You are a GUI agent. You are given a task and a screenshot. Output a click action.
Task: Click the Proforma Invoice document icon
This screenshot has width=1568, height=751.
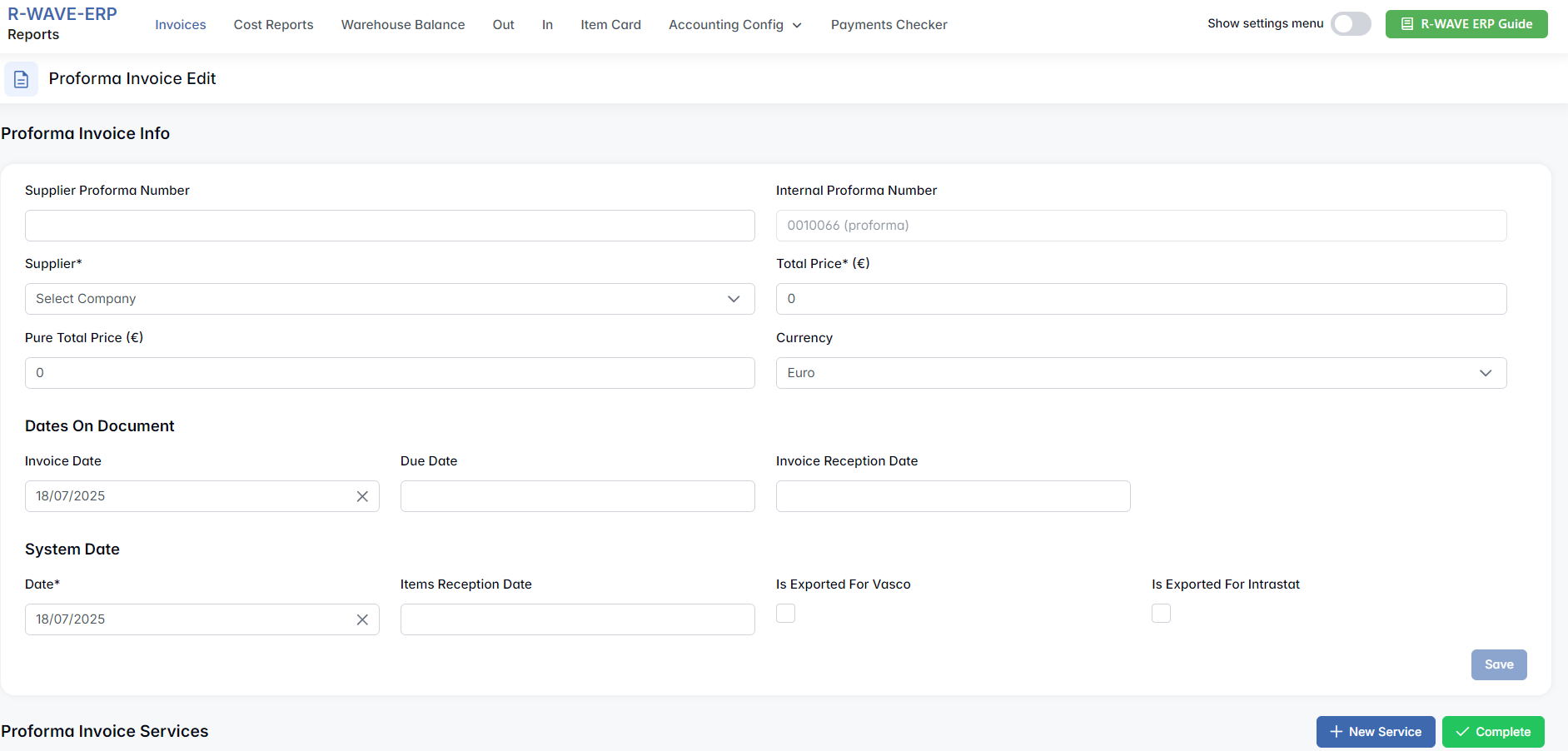pos(22,79)
